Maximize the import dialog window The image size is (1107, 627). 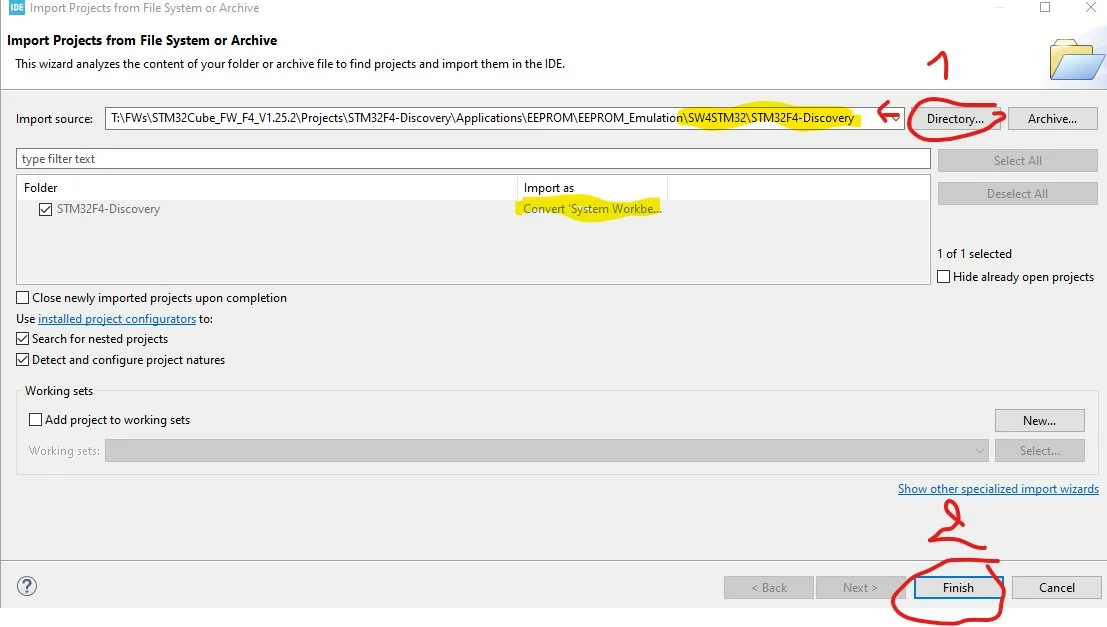click(x=1045, y=8)
